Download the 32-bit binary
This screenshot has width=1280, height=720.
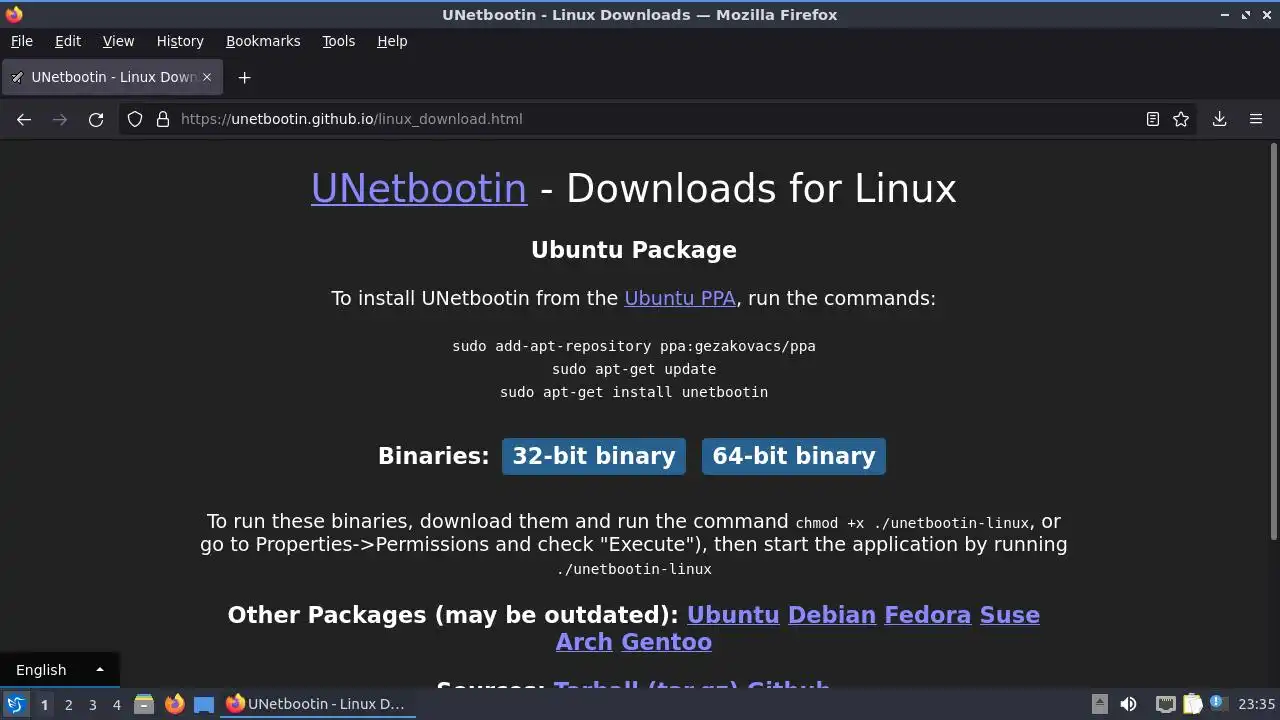594,456
